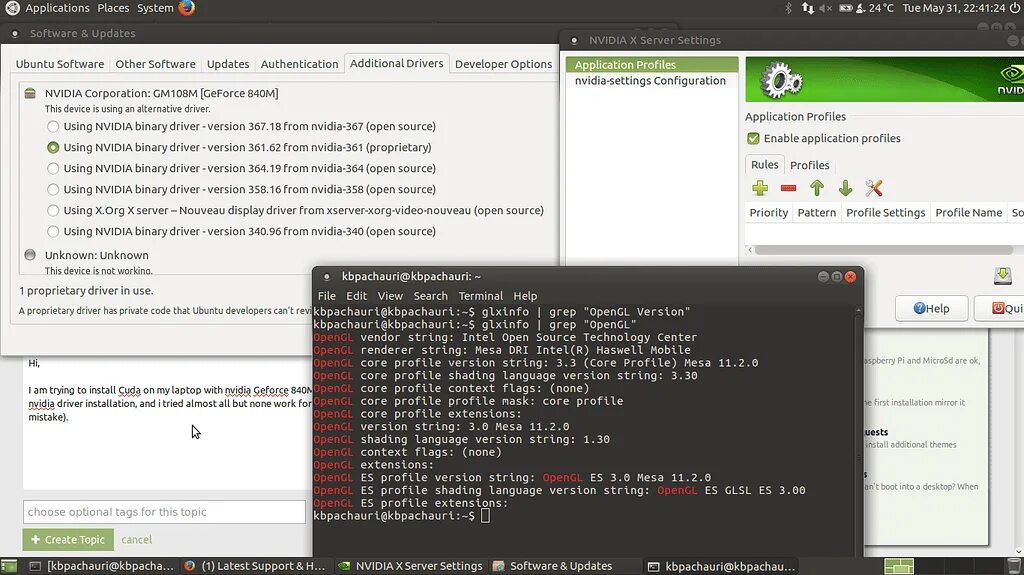This screenshot has width=1024, height=575.
Task: Select NVIDIA driver version 367.18 radio
Action: point(53,126)
